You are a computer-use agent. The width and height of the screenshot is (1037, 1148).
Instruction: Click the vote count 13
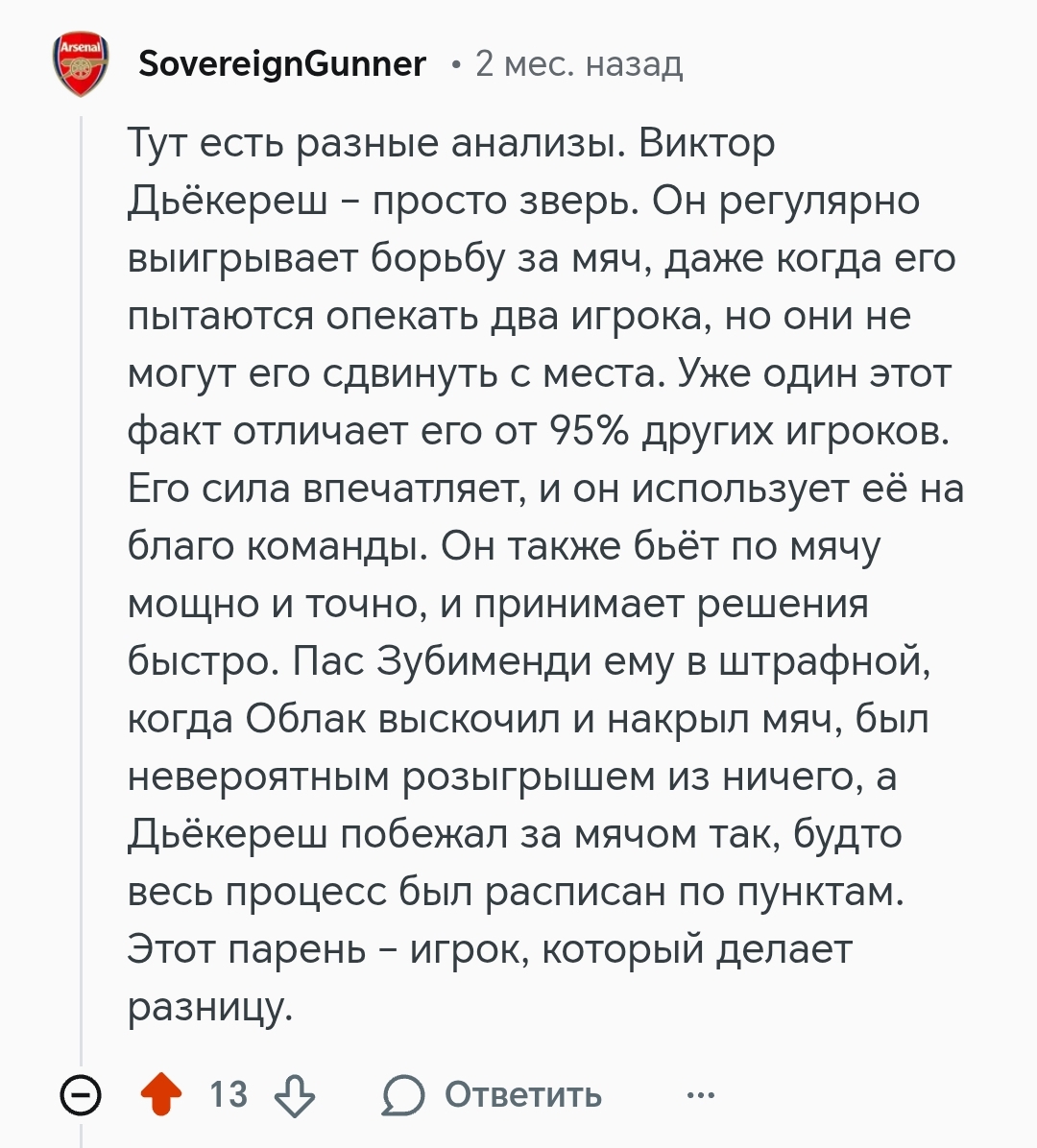[x=229, y=1095]
